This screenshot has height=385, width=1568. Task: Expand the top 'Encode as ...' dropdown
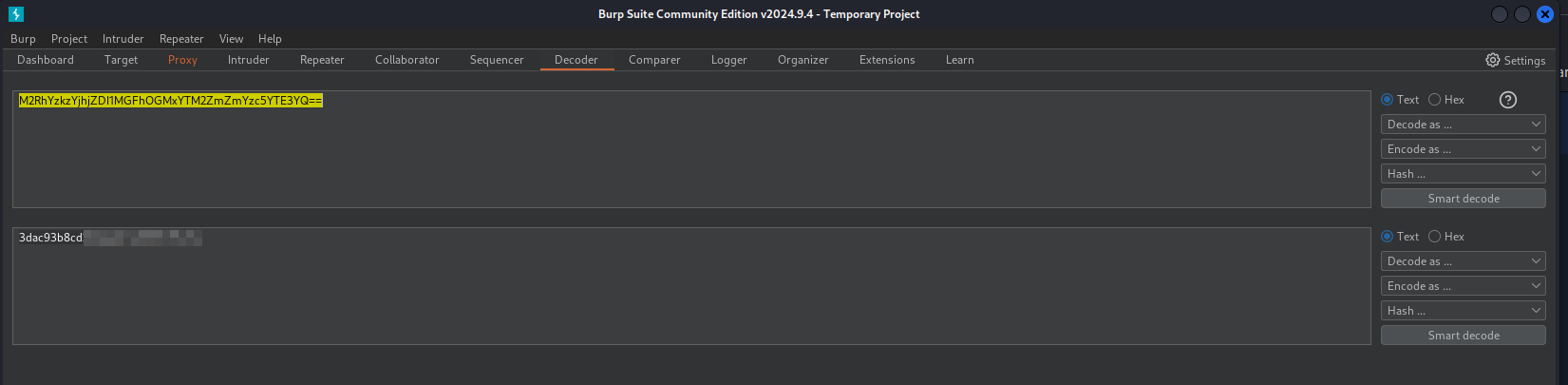(x=1463, y=149)
